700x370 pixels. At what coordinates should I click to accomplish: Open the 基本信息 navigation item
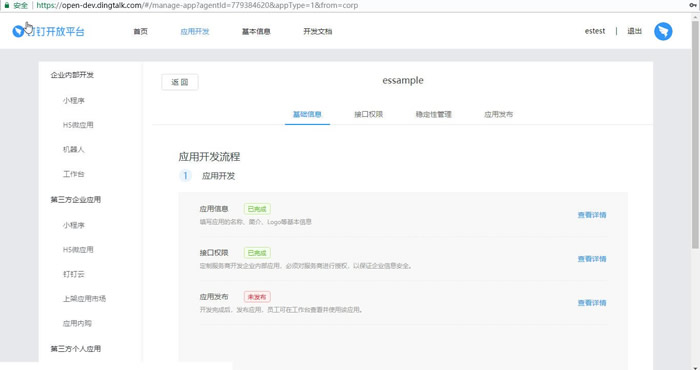click(256, 31)
